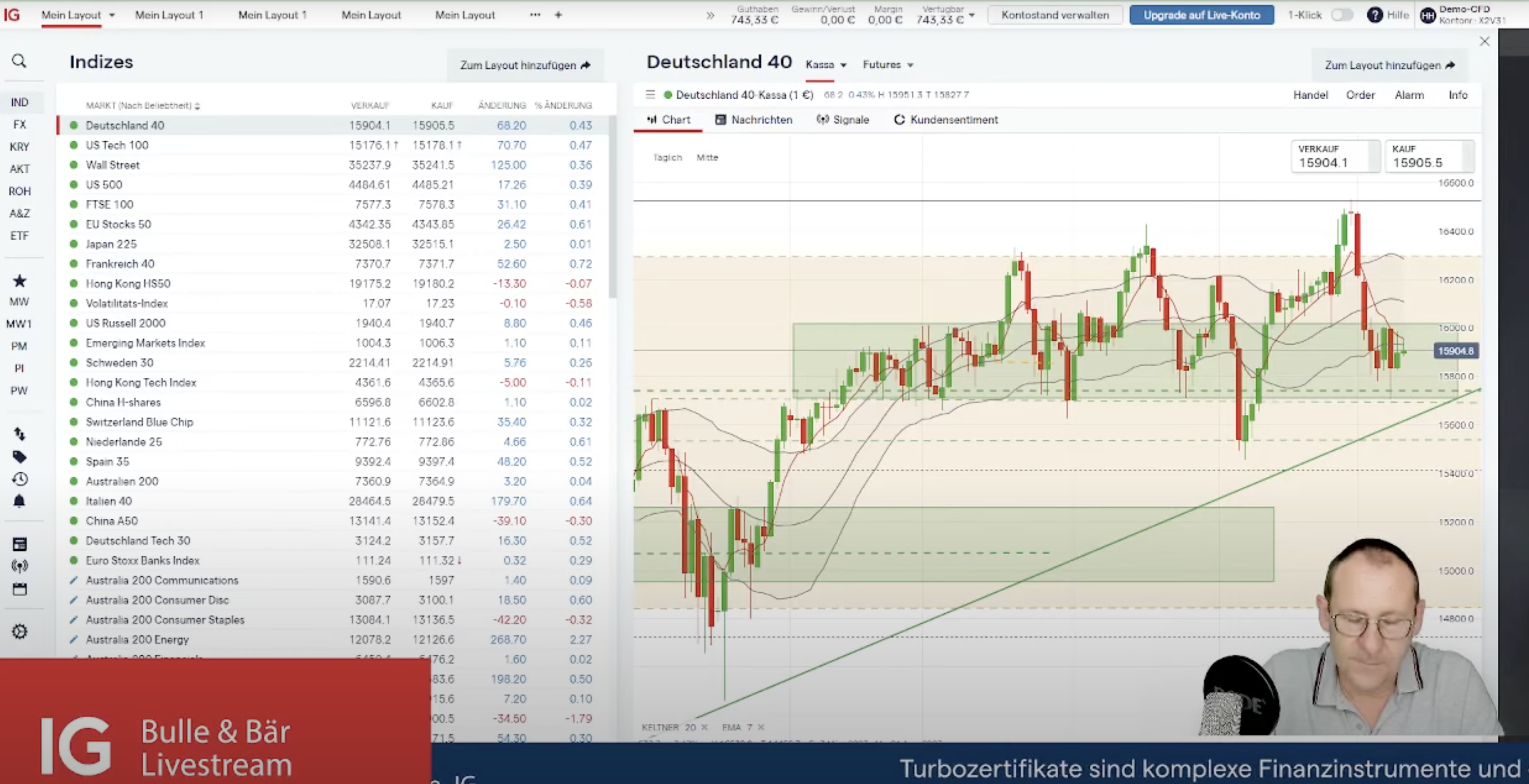Viewport: 1529px width, 784px height.
Task: Sort markets by Nach Beliebtheit header
Action: 143,106
